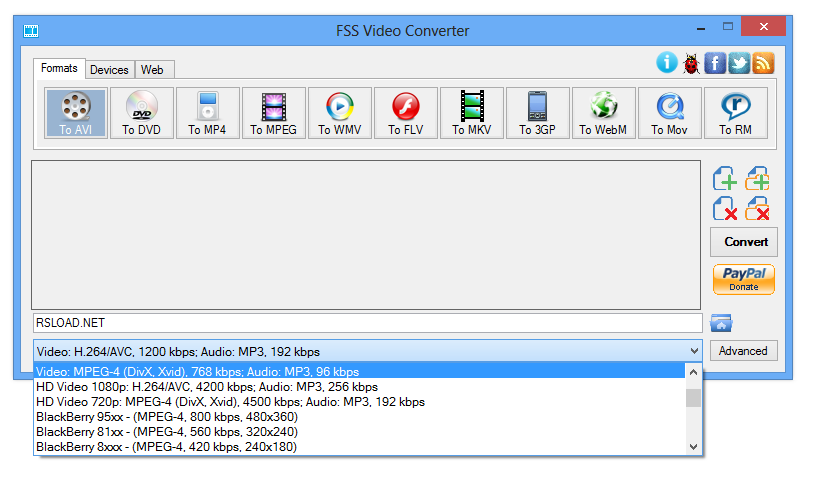Report a bug via ladybug icon
Image resolution: width=814 pixels, height=477 pixels.
pyautogui.click(x=691, y=63)
